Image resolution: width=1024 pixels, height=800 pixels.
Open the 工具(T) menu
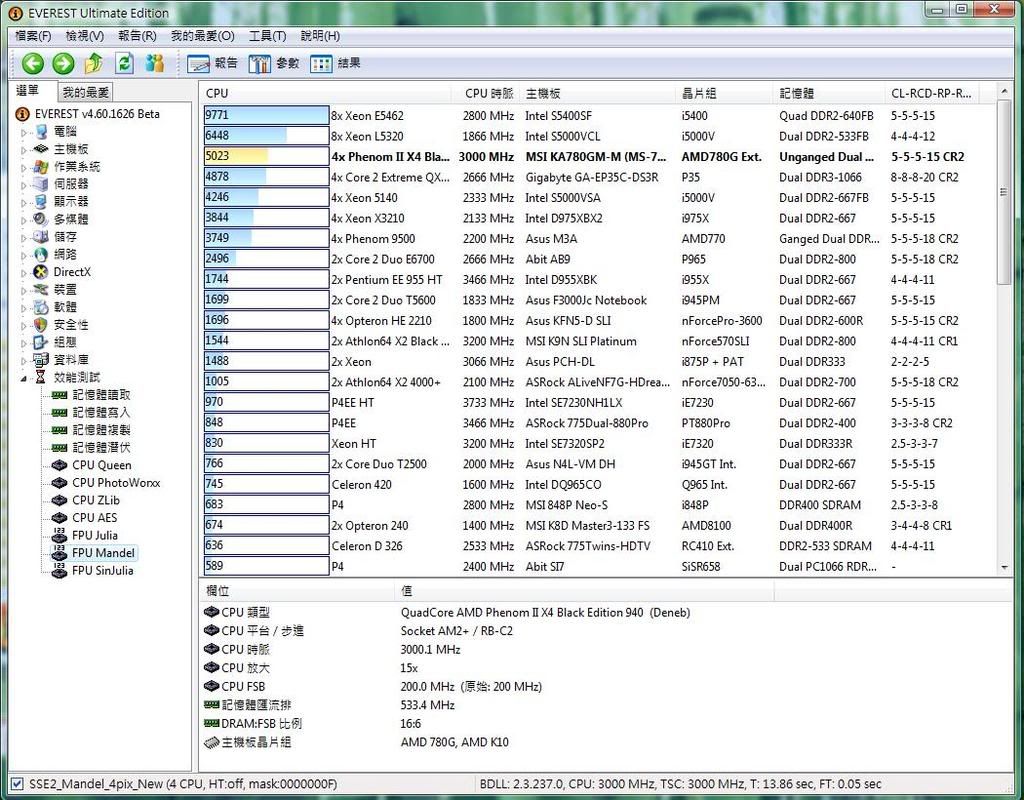[x=267, y=36]
